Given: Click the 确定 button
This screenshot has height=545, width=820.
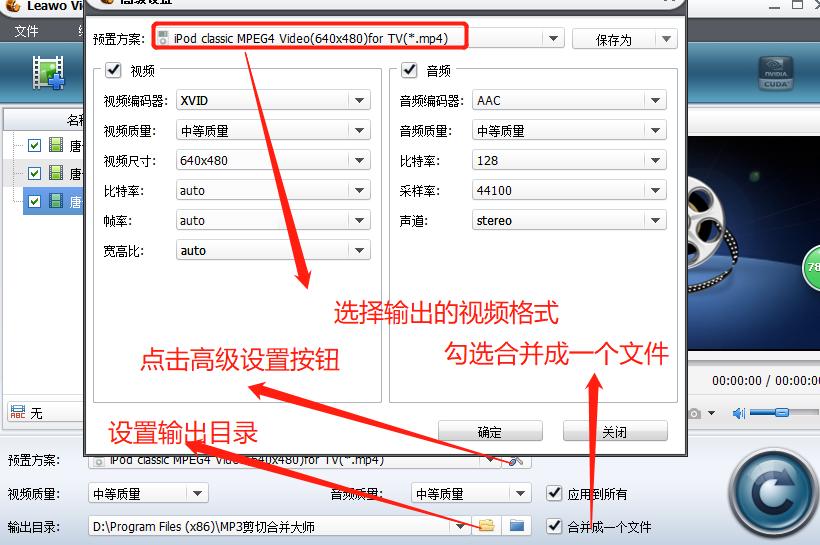Looking at the screenshot, I should click(x=490, y=432).
